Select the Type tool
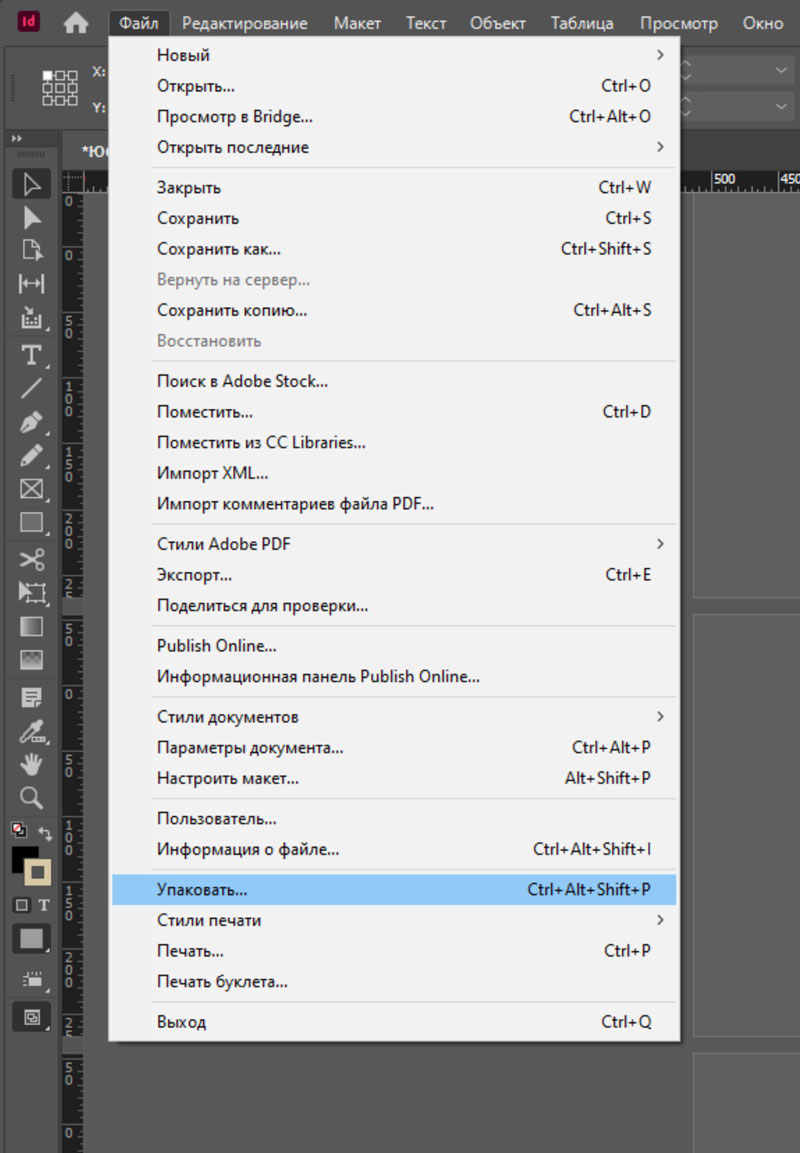This screenshot has height=1153, width=800. click(x=32, y=355)
